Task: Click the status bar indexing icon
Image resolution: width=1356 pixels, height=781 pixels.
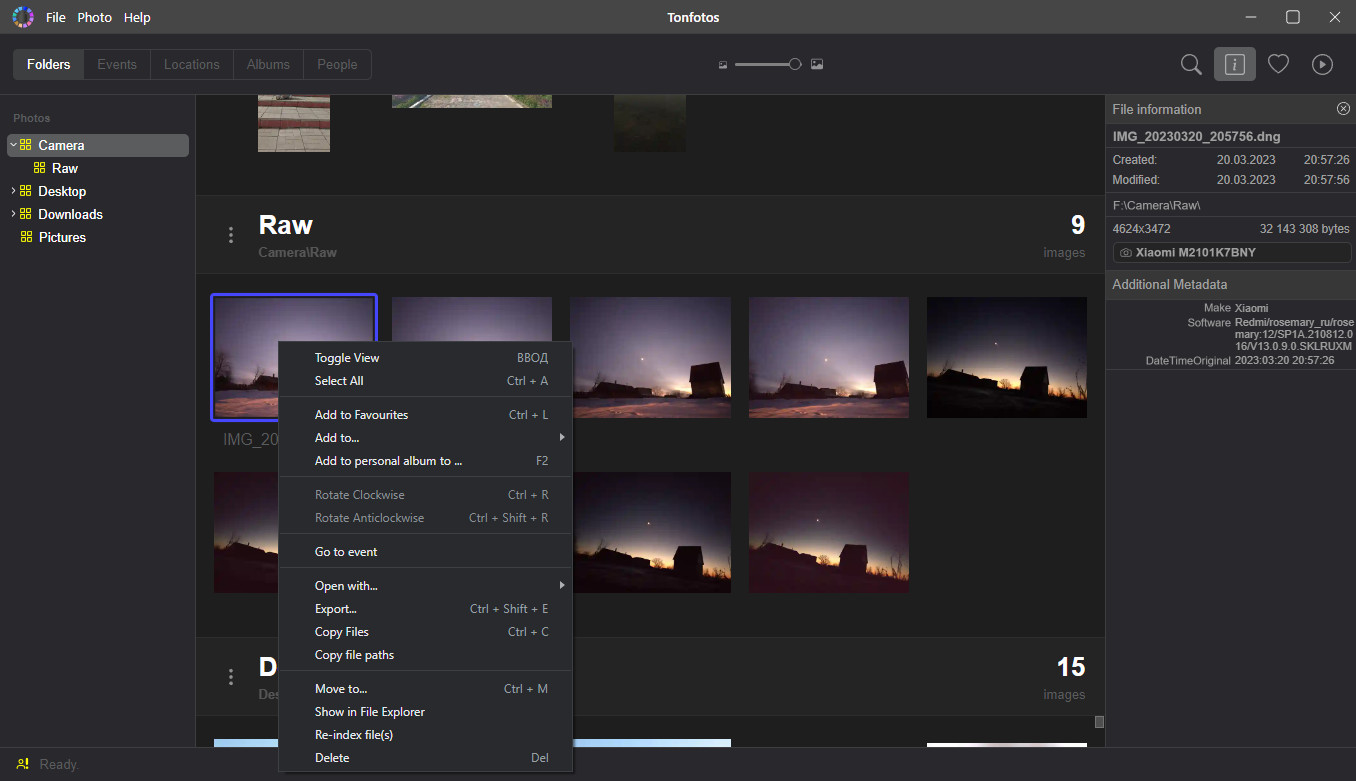Action: 23,764
